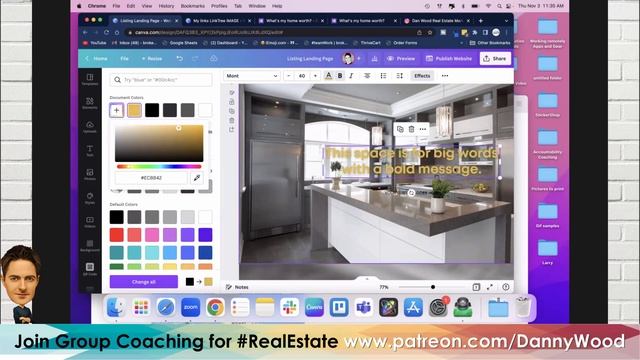Delete the selected text element
This screenshot has width=640, height=360.
[411, 129]
